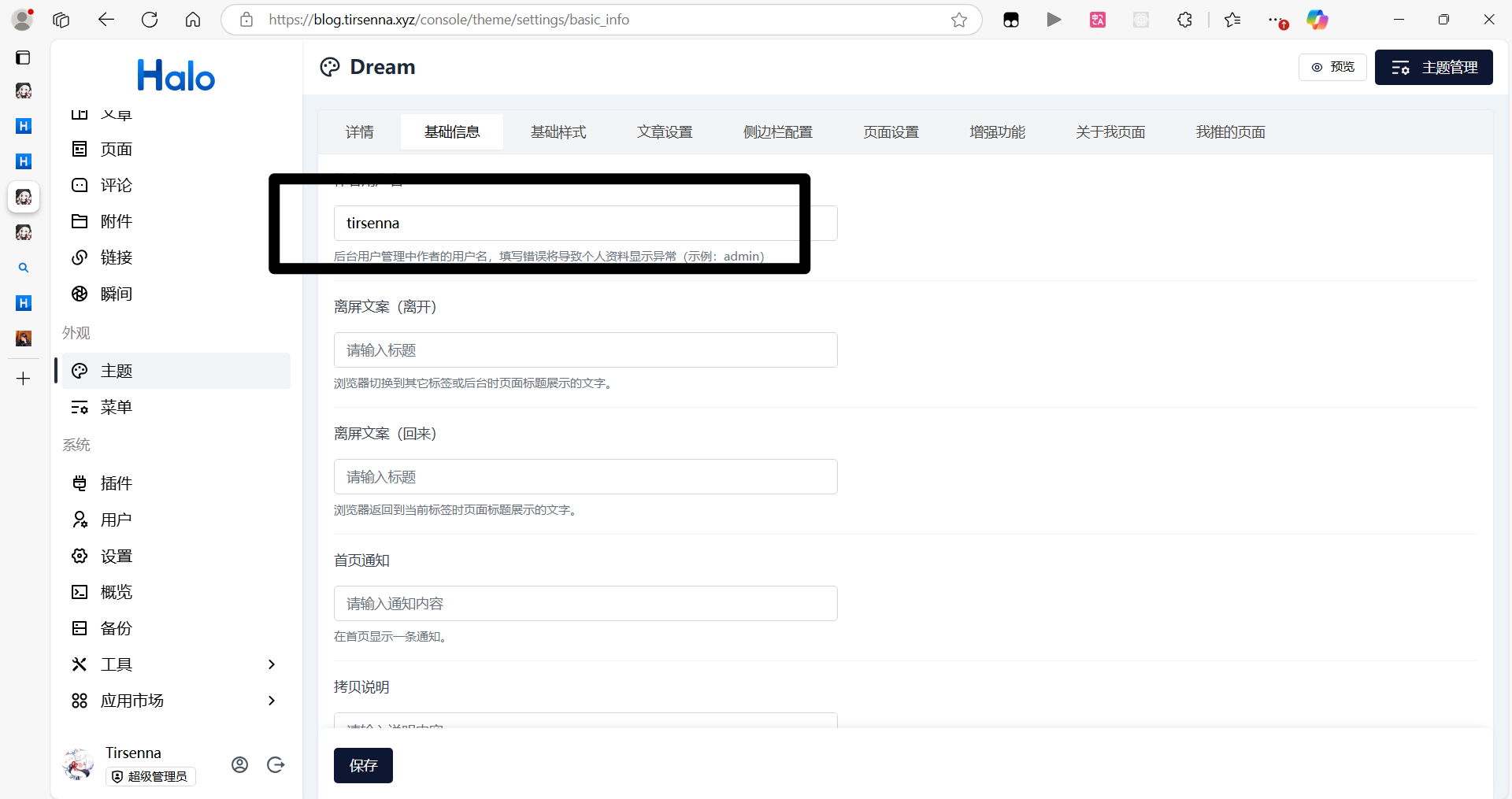Open the 插件 plugins page
The width and height of the screenshot is (1512, 799).
click(x=116, y=483)
